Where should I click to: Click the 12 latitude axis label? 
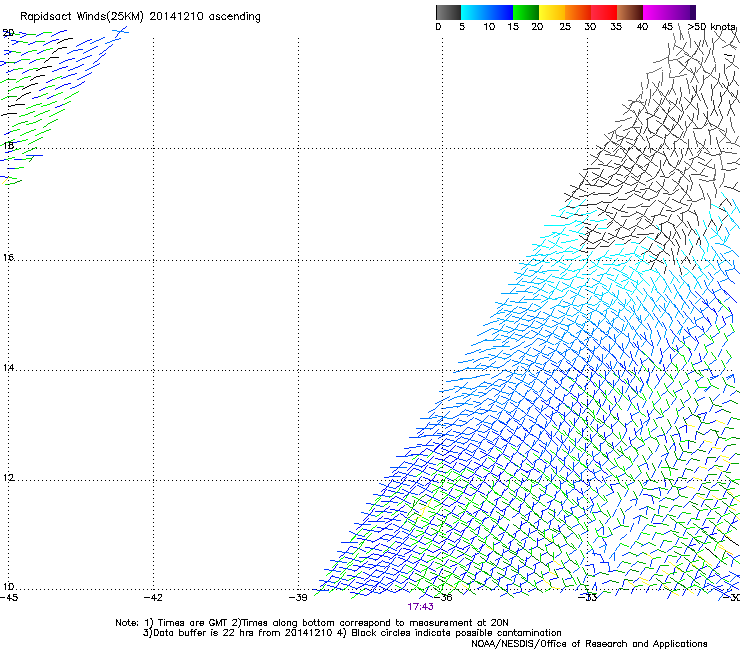coord(8,478)
